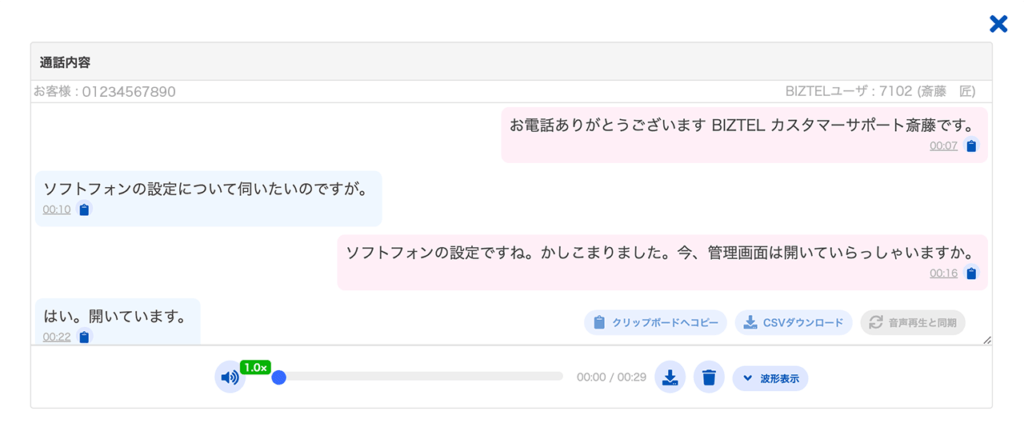The image size is (1024, 427).
Task: Download the call audio recording
Action: click(x=670, y=377)
